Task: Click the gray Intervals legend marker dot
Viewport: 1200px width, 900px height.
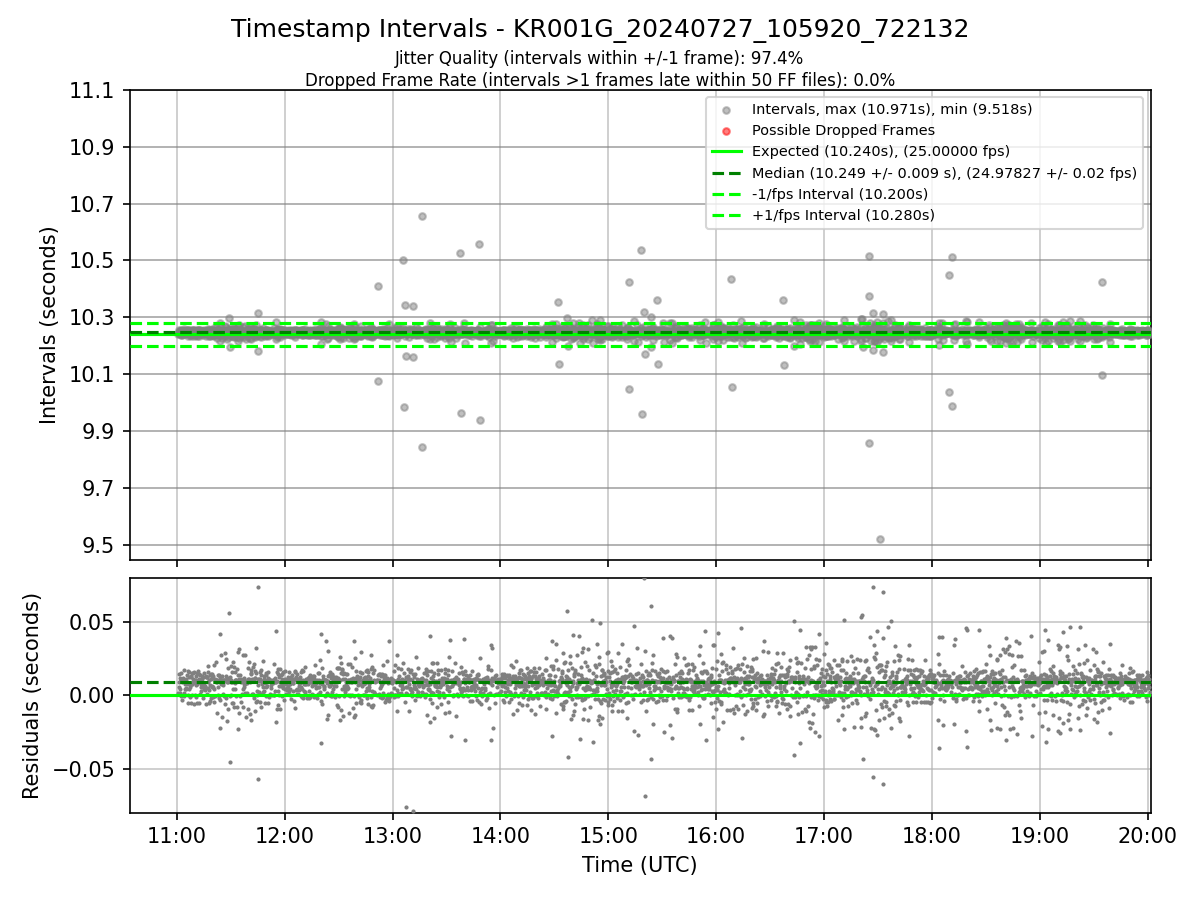Action: (727, 109)
